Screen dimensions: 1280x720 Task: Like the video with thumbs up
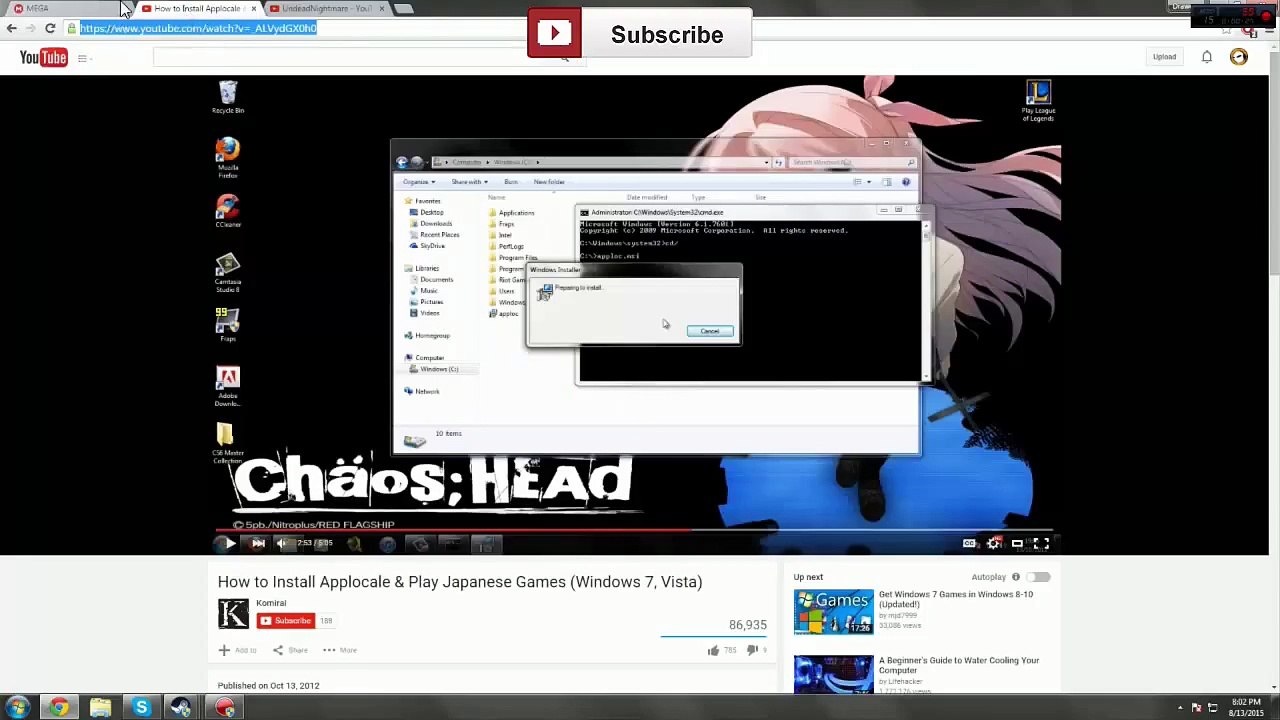(x=713, y=650)
